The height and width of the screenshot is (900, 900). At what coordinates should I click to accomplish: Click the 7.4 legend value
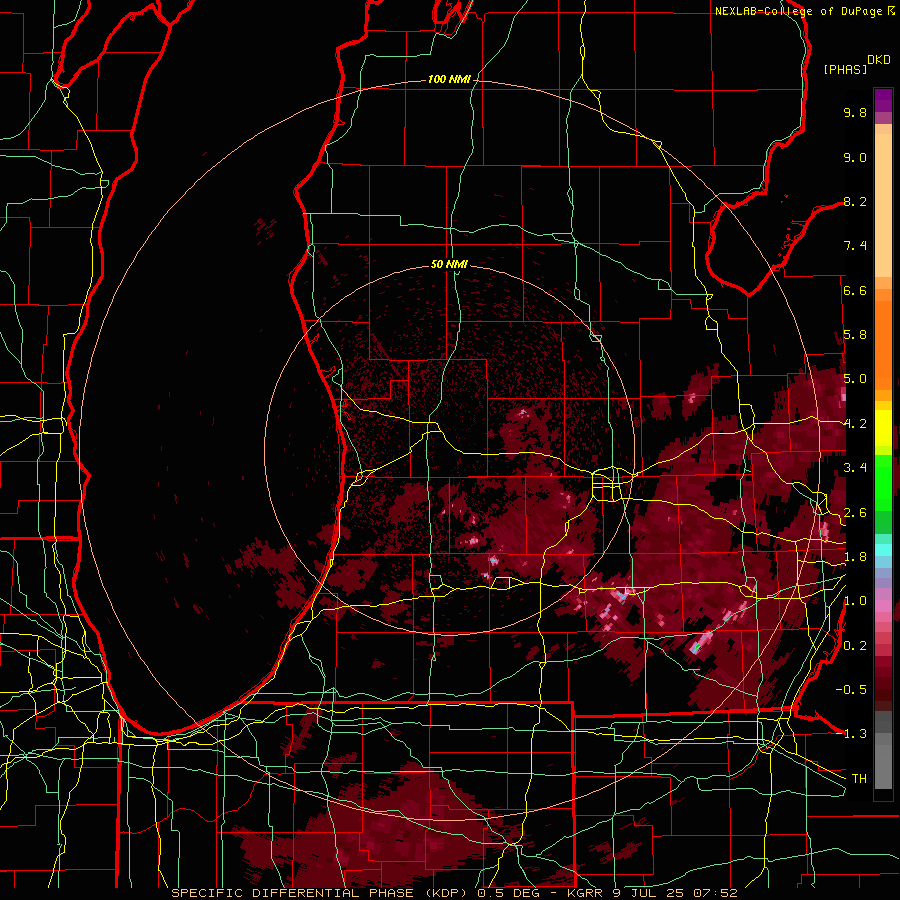pyautogui.click(x=855, y=246)
